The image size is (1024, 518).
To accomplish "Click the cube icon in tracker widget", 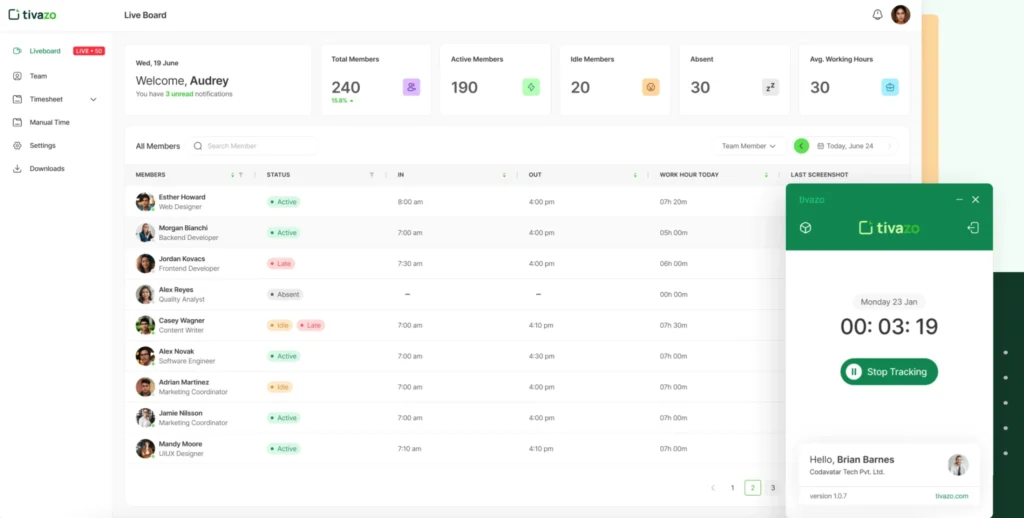I will pyautogui.click(x=805, y=228).
